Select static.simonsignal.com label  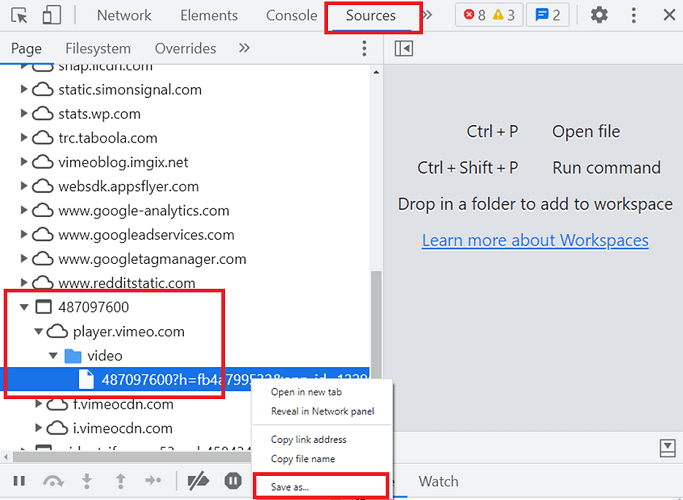(x=130, y=90)
